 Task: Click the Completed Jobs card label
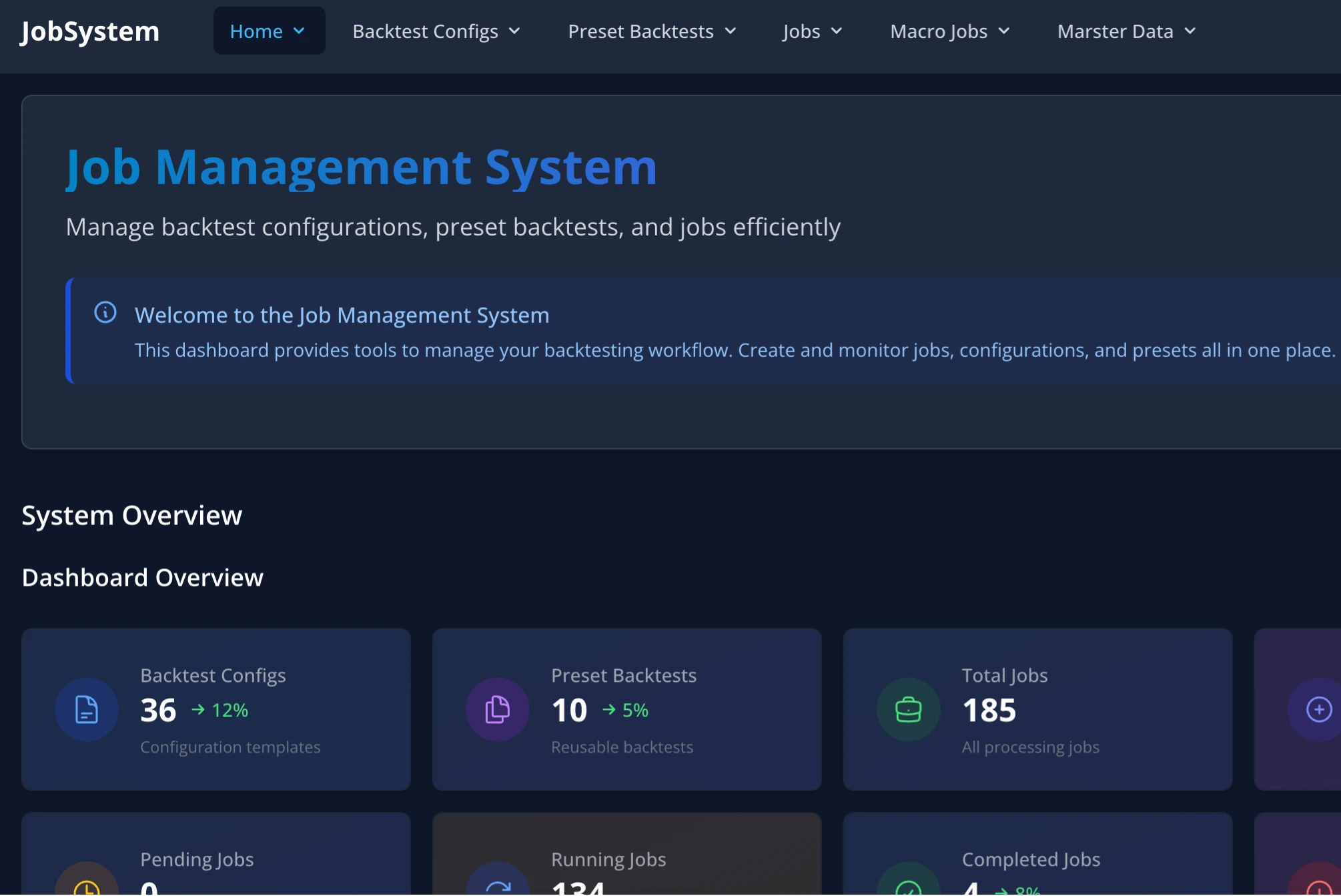tap(1031, 859)
